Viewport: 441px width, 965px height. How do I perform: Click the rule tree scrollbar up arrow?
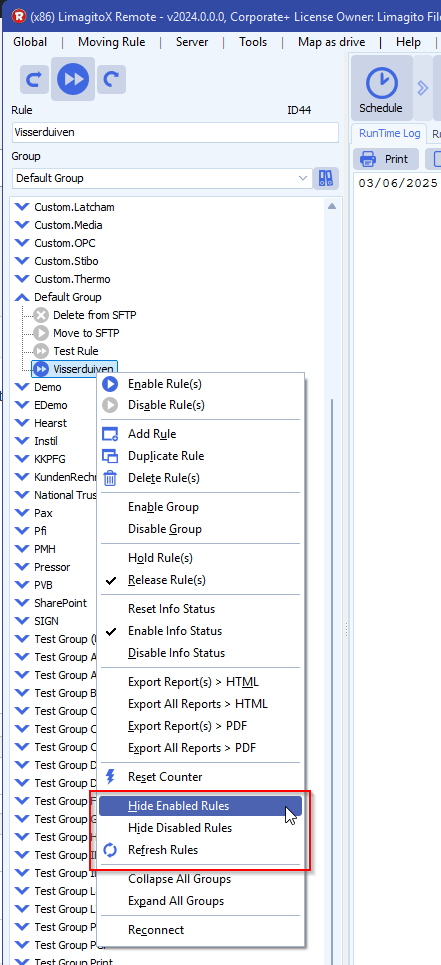[x=332, y=206]
